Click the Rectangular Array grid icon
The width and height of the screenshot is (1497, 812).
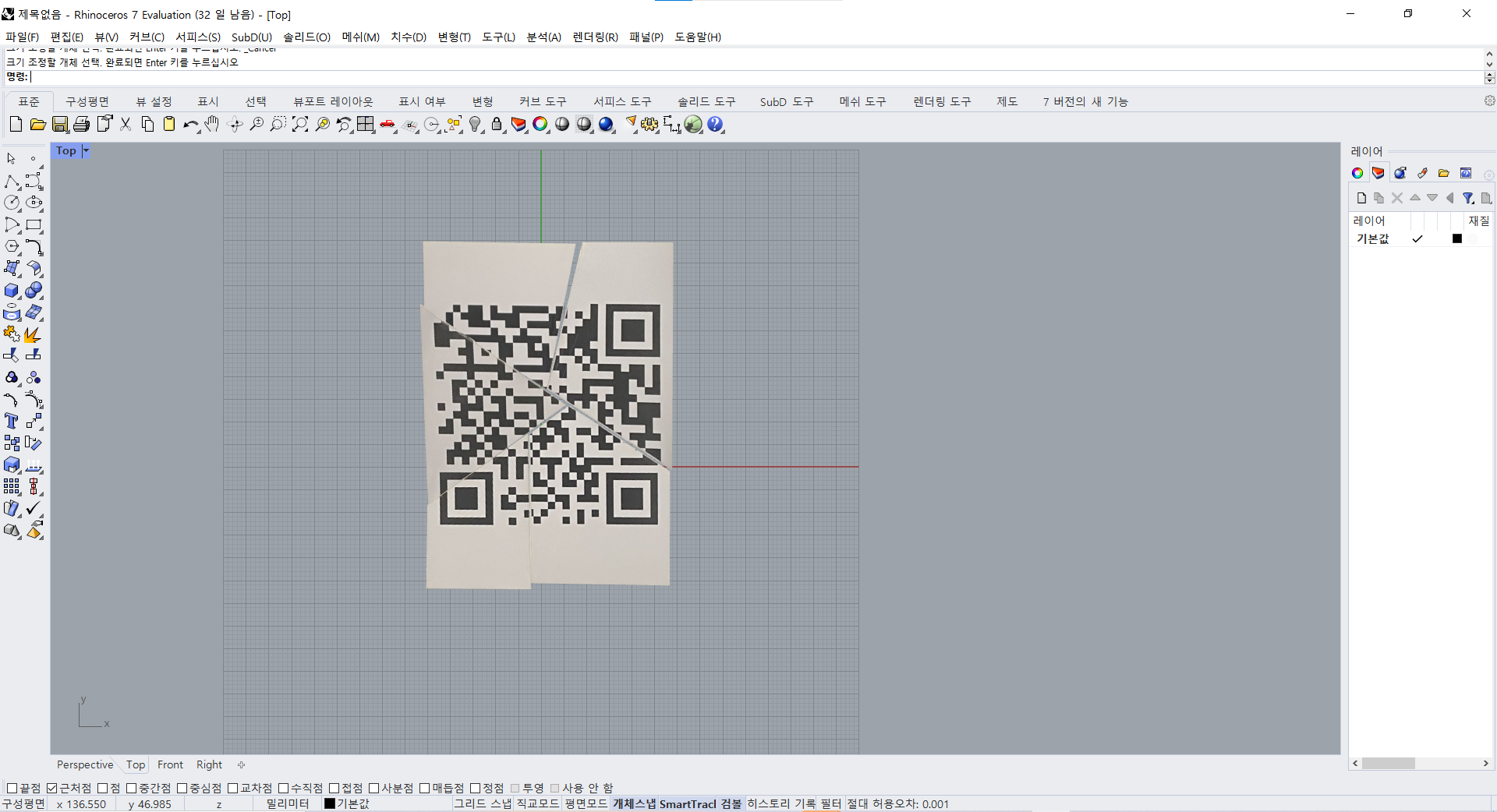pyautogui.click(x=12, y=486)
